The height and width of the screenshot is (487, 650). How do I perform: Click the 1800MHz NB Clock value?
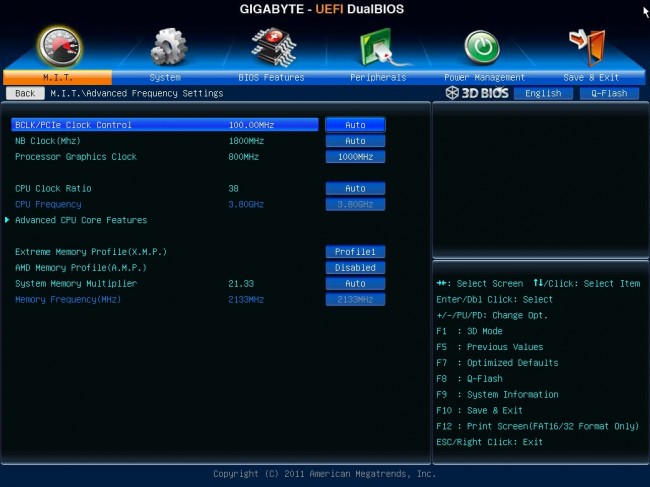(246, 141)
